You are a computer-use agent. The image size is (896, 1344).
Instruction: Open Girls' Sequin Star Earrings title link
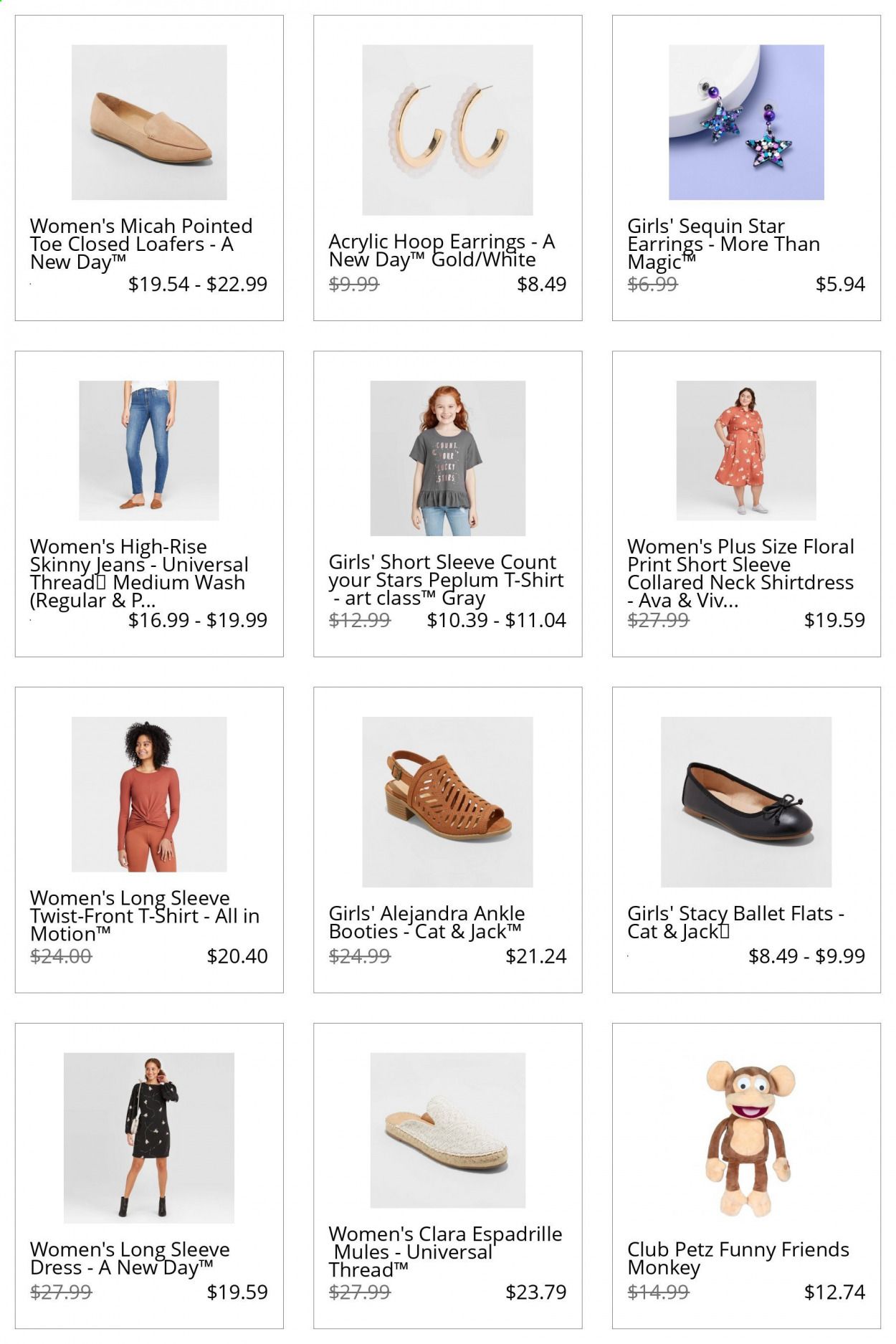723,244
